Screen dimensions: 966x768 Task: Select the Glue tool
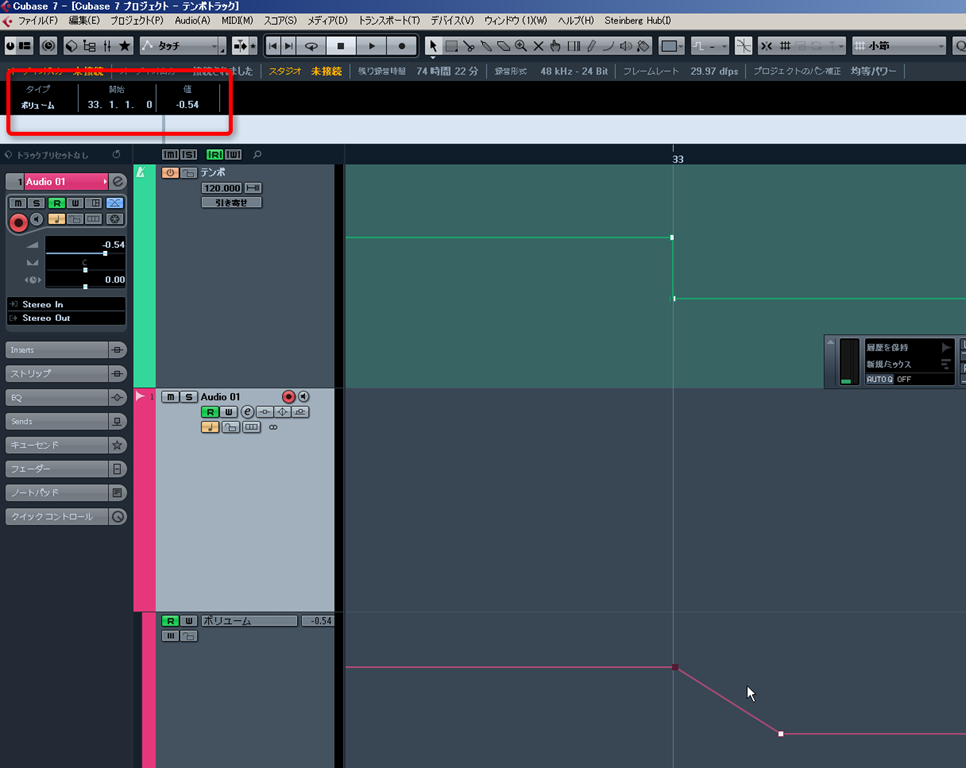click(x=486, y=46)
